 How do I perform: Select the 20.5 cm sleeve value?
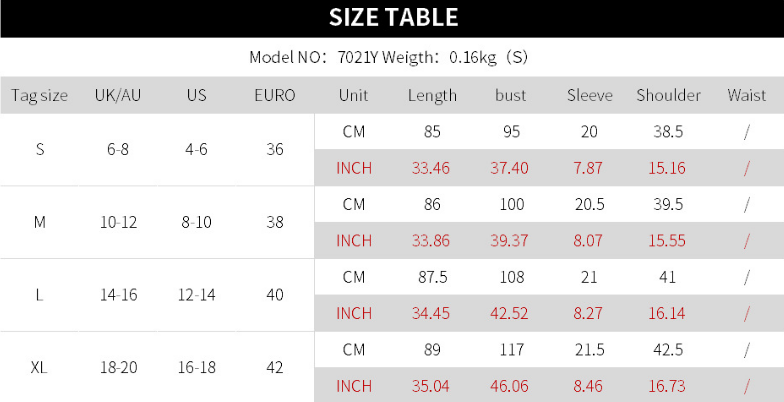tap(590, 204)
